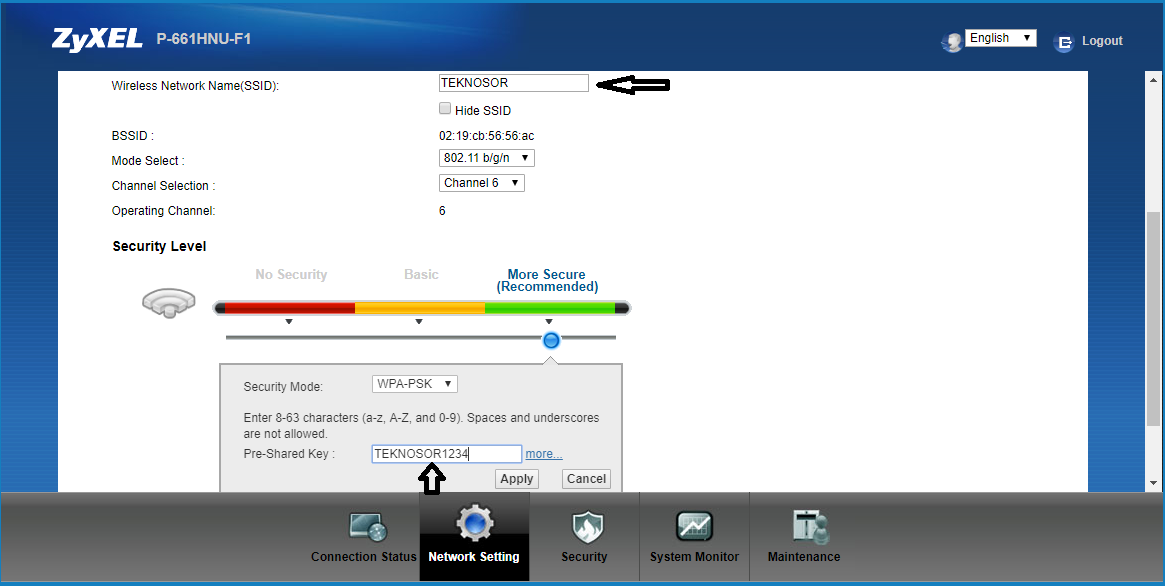Image resolution: width=1165 pixels, height=586 pixels.
Task: Click the Security Level heading
Action: pyautogui.click(x=159, y=247)
